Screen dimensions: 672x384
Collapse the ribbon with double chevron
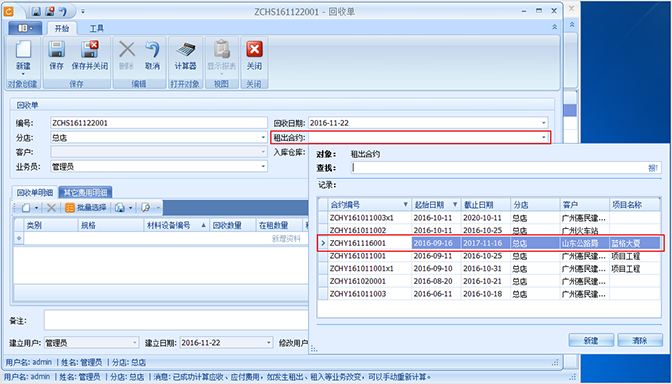555,27
